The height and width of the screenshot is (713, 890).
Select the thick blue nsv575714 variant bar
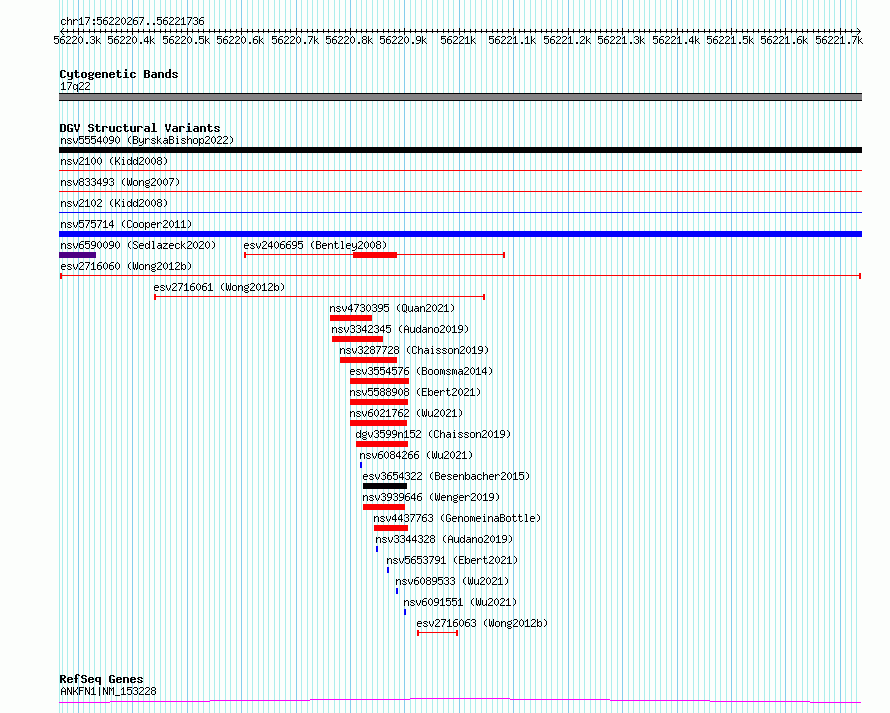point(460,234)
